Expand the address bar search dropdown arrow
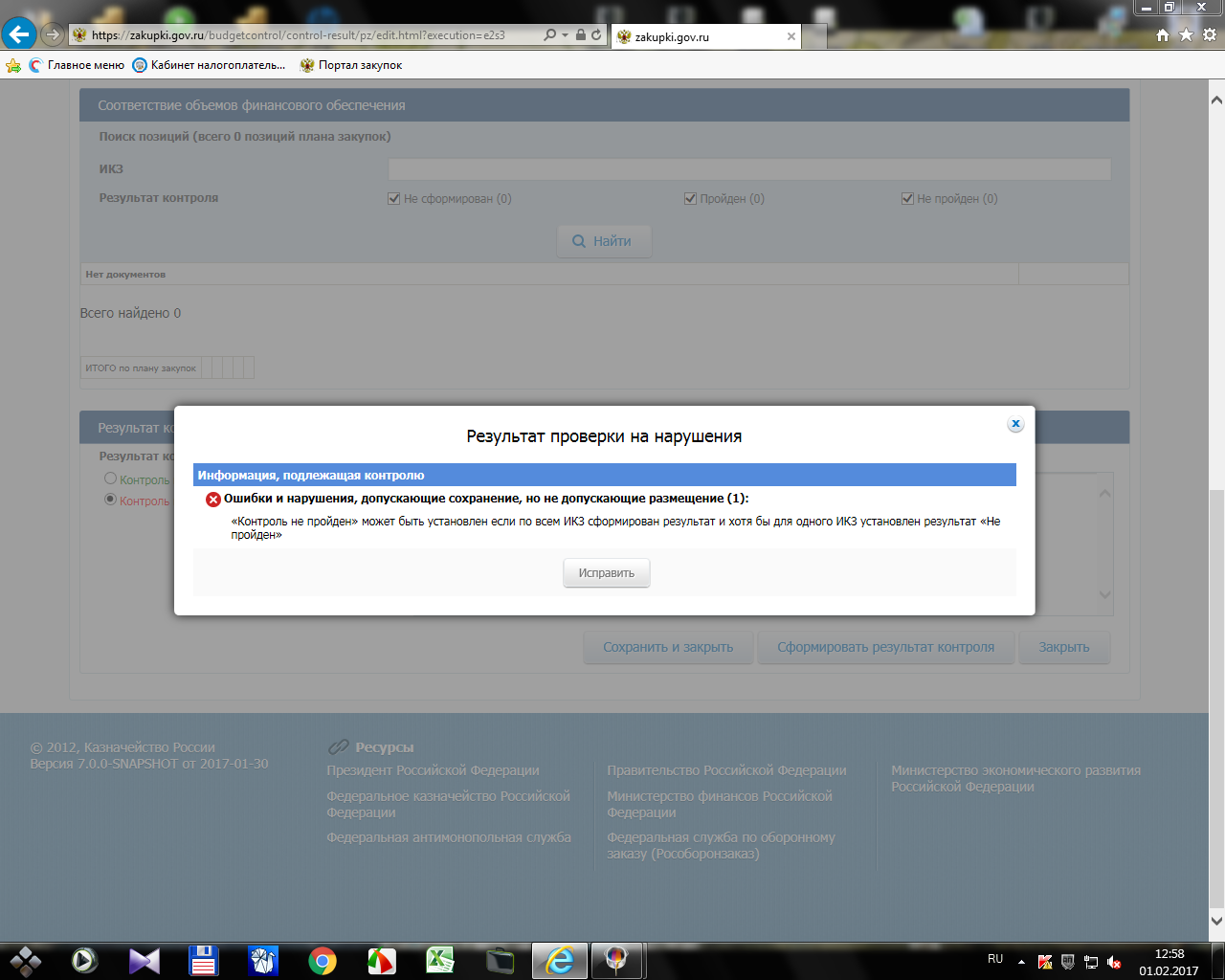The width and height of the screenshot is (1225, 980). point(566,35)
